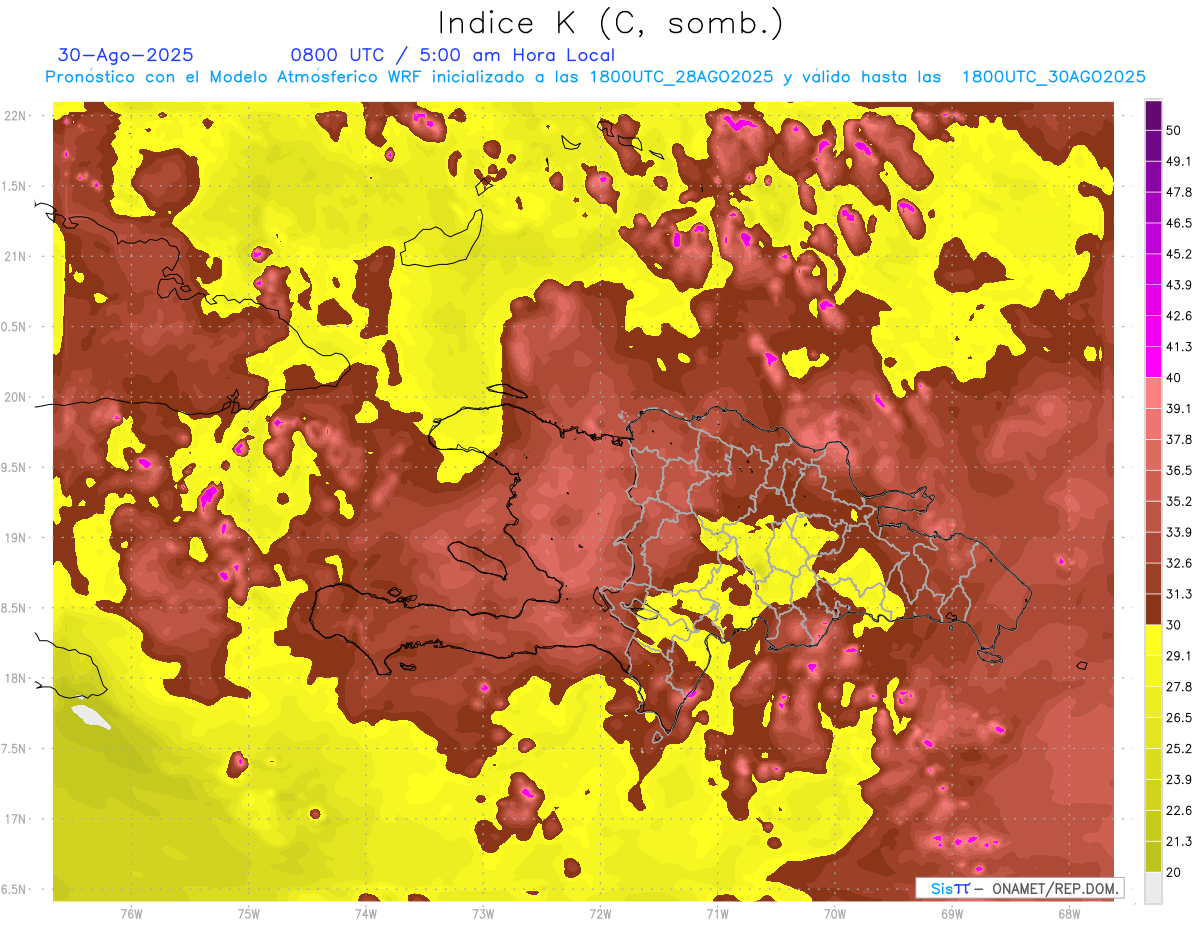The height and width of the screenshot is (927, 1200).
Task: Click the colorbar value "21.3"
Action: point(1178,841)
